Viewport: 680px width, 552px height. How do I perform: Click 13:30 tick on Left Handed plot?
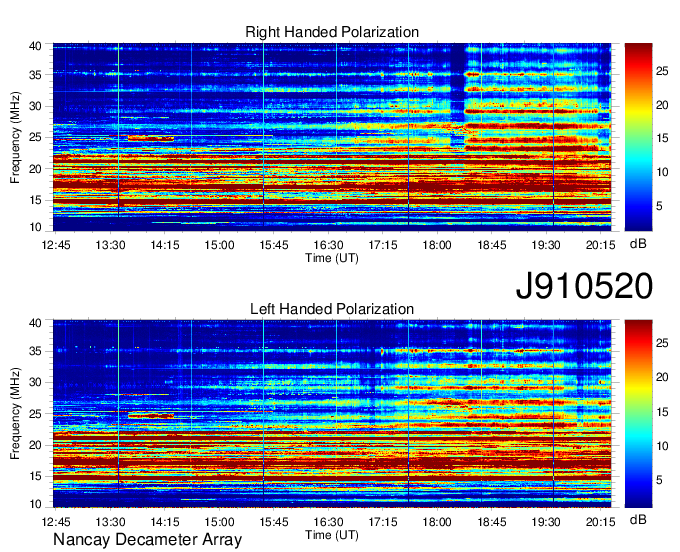[111, 522]
